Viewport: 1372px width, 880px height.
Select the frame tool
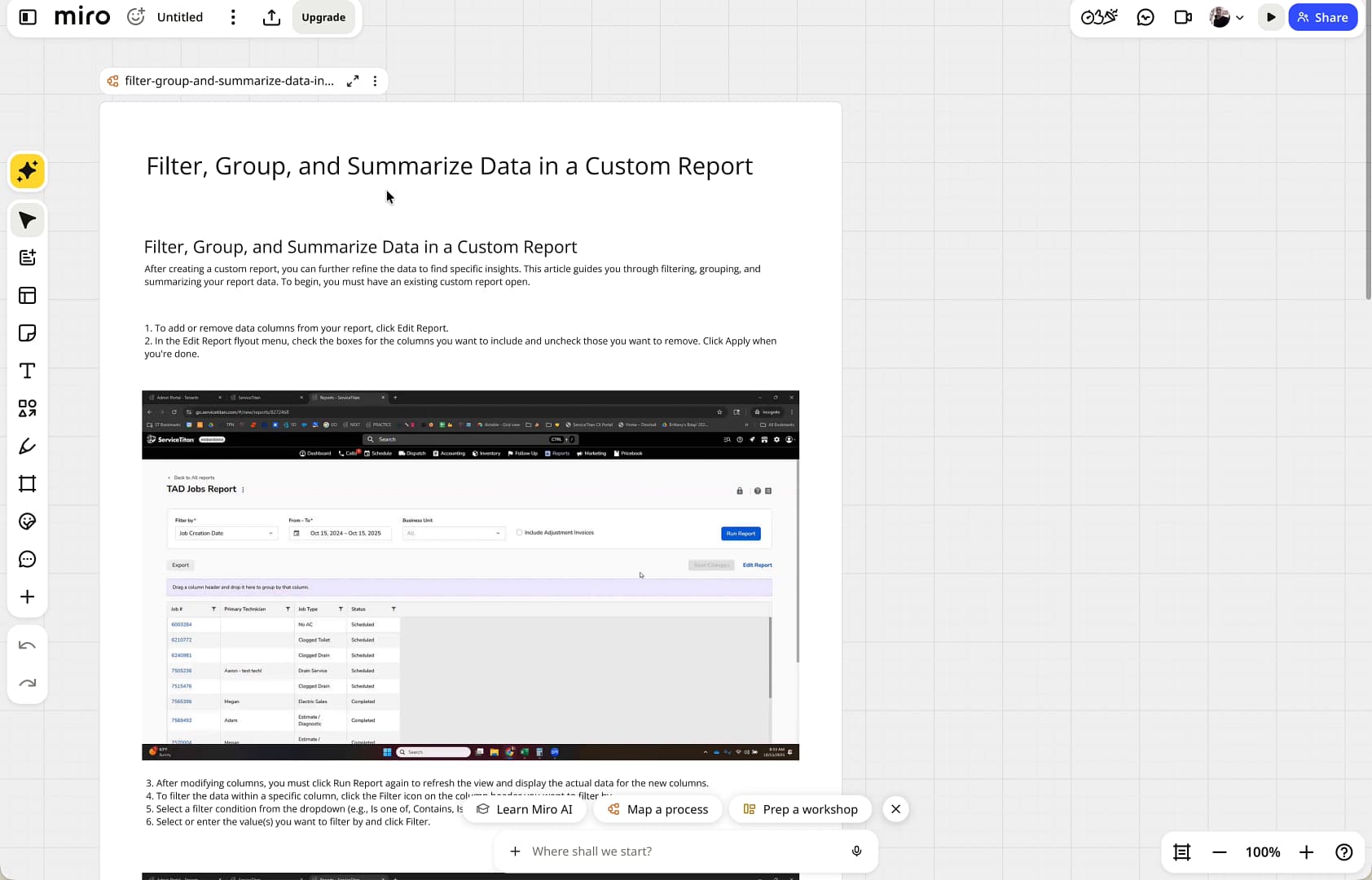[x=28, y=484]
